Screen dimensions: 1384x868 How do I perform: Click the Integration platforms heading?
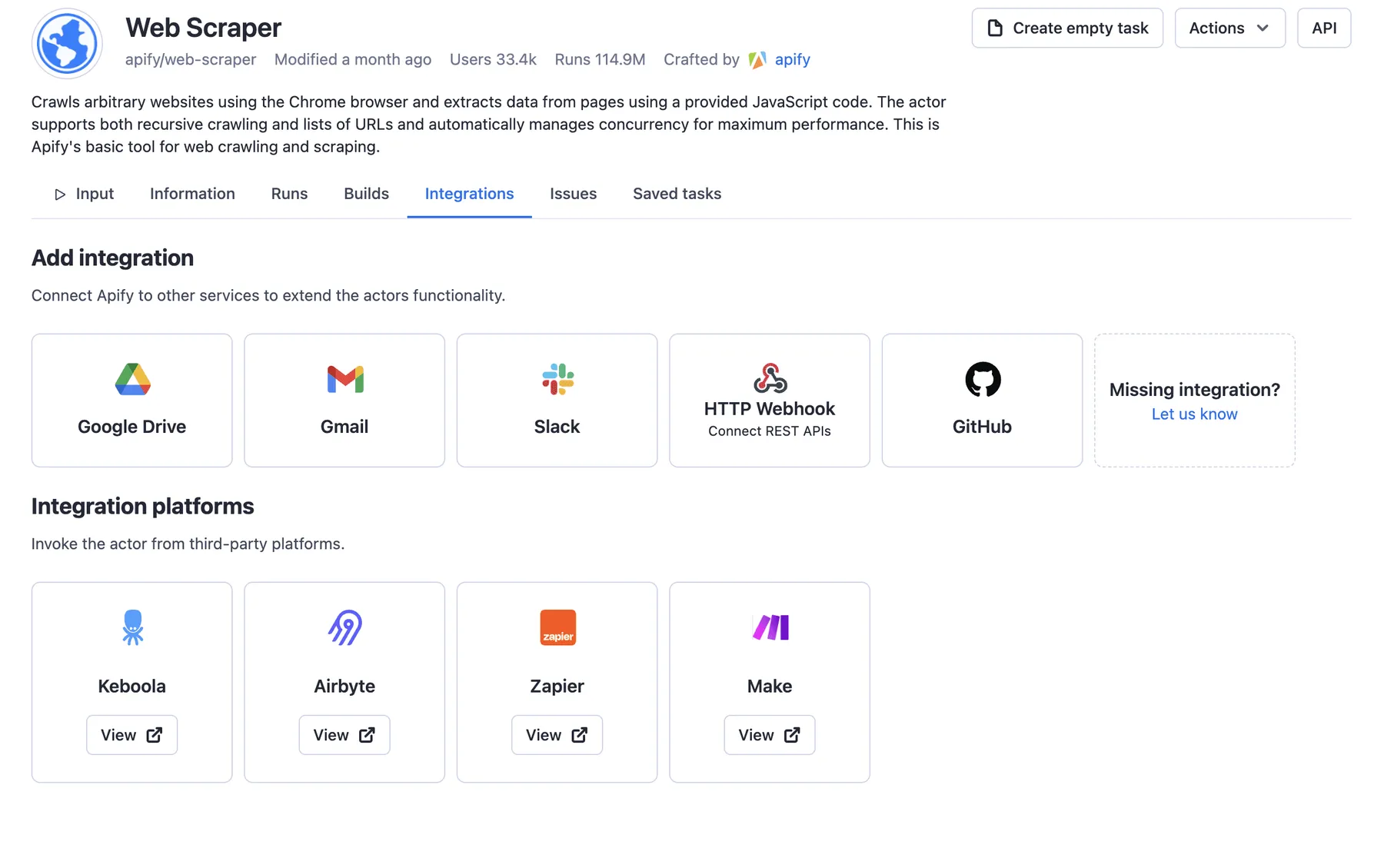(x=142, y=506)
